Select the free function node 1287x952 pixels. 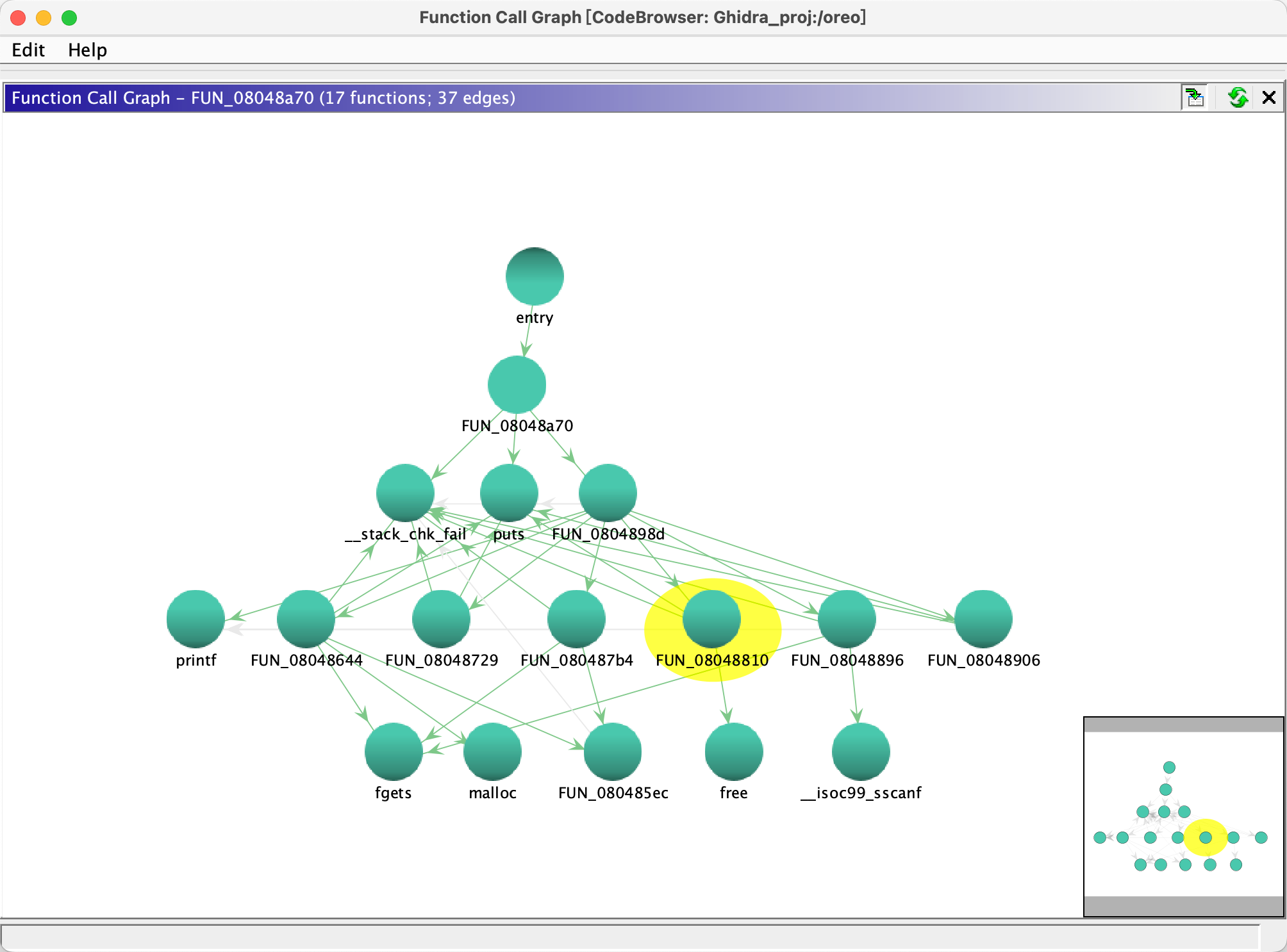[733, 751]
